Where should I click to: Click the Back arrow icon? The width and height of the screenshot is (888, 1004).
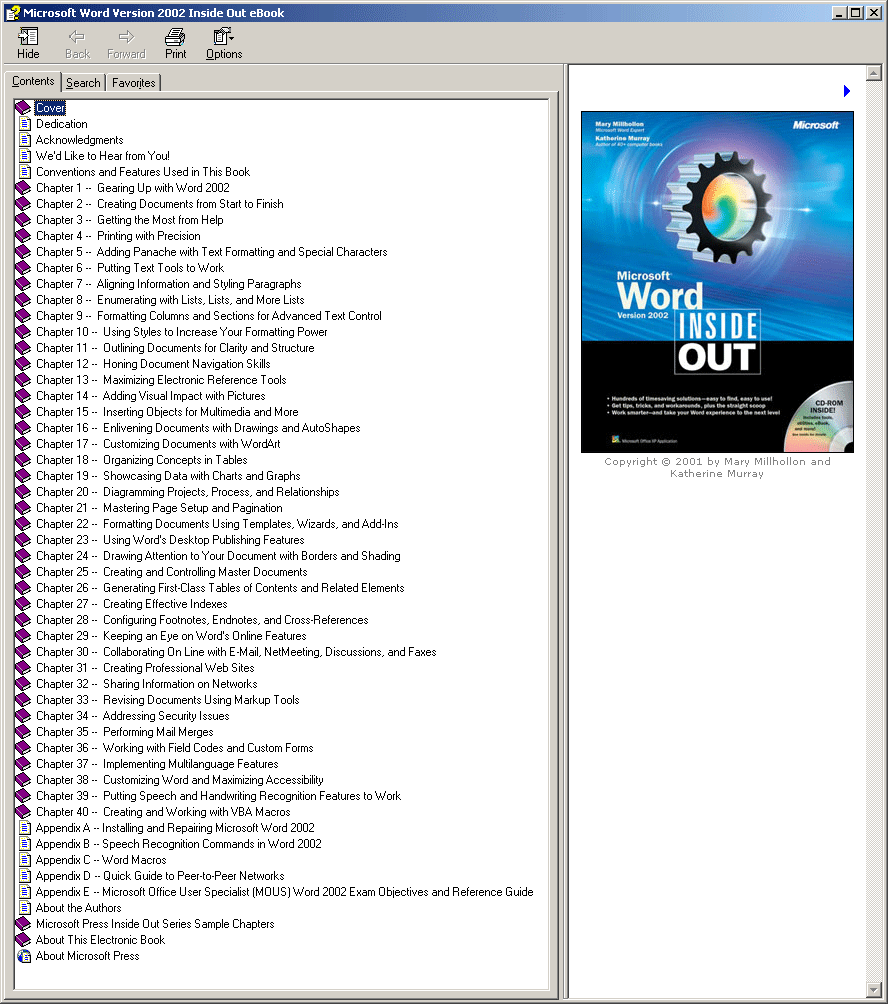77,38
